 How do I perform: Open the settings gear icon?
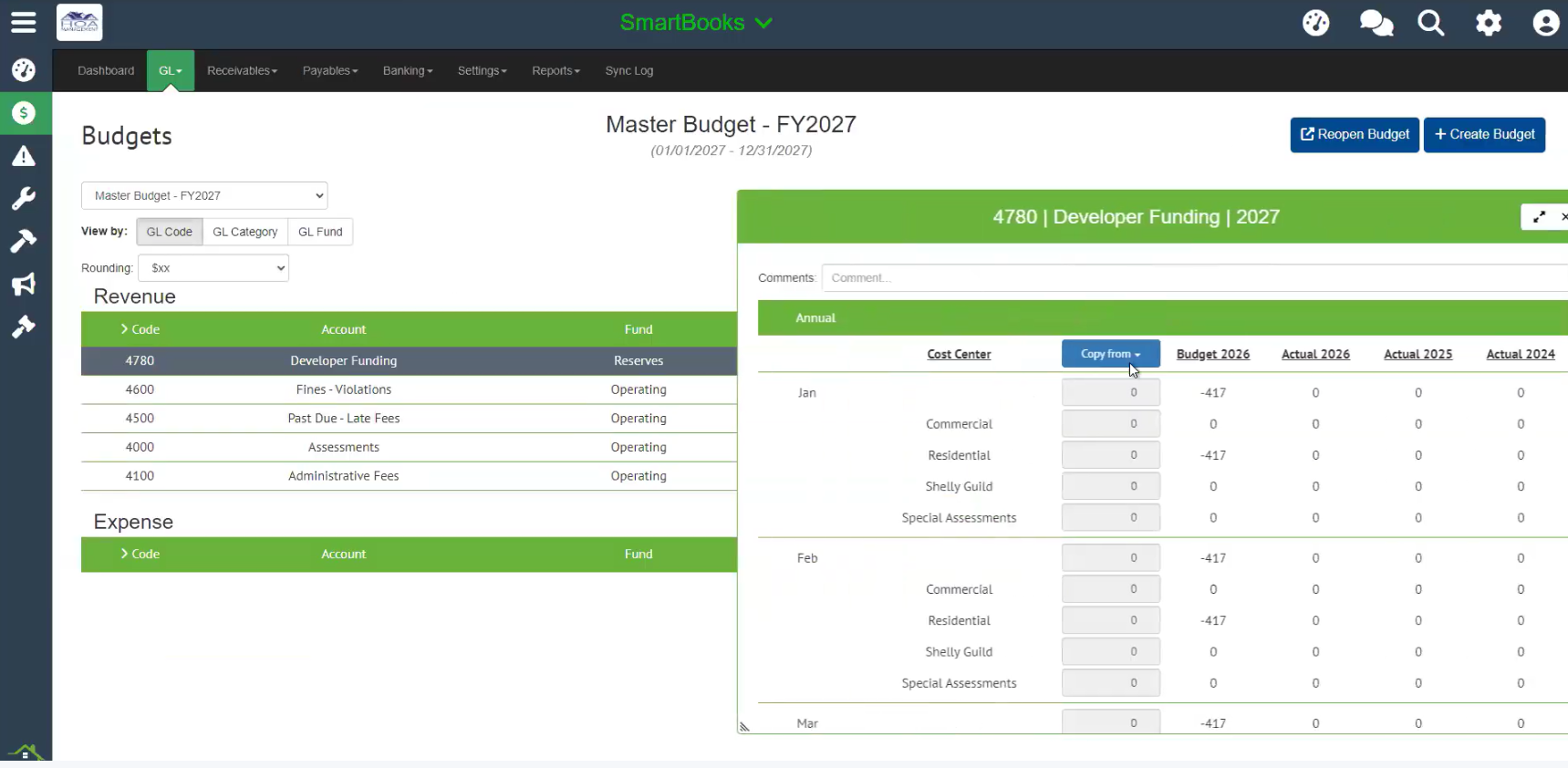1489,23
